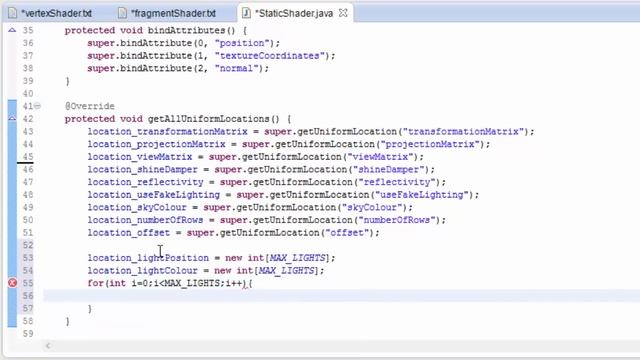Click location_transformationMatrix variable
Screen dimensions: 640x360
(167, 131)
